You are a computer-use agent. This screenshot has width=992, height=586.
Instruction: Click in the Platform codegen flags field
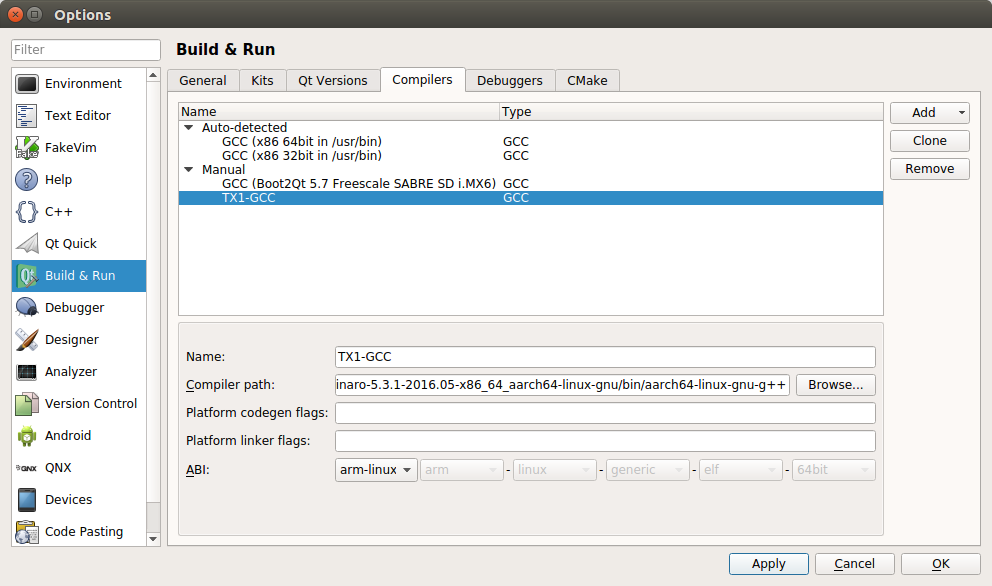605,413
